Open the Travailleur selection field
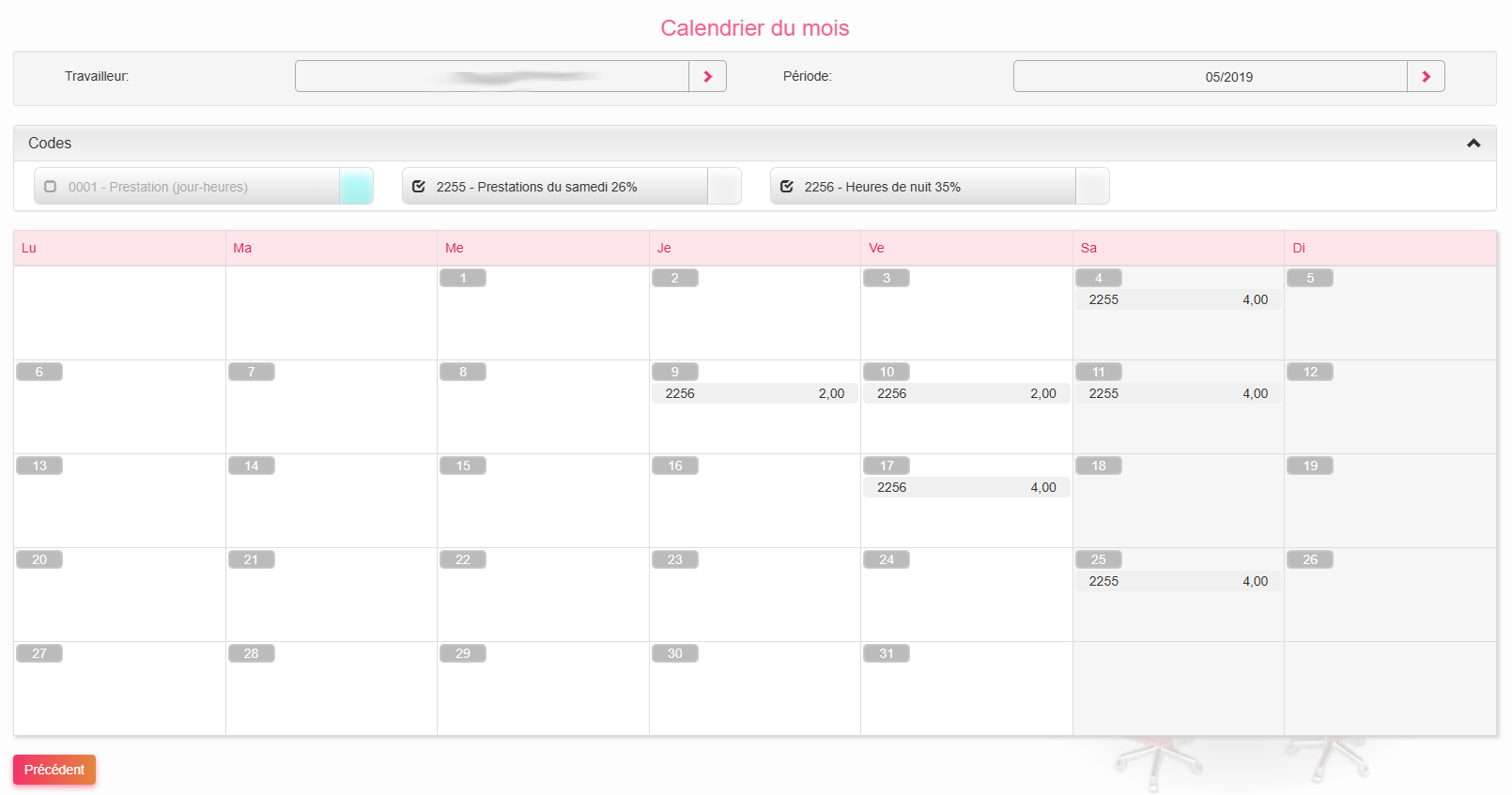 click(x=491, y=76)
